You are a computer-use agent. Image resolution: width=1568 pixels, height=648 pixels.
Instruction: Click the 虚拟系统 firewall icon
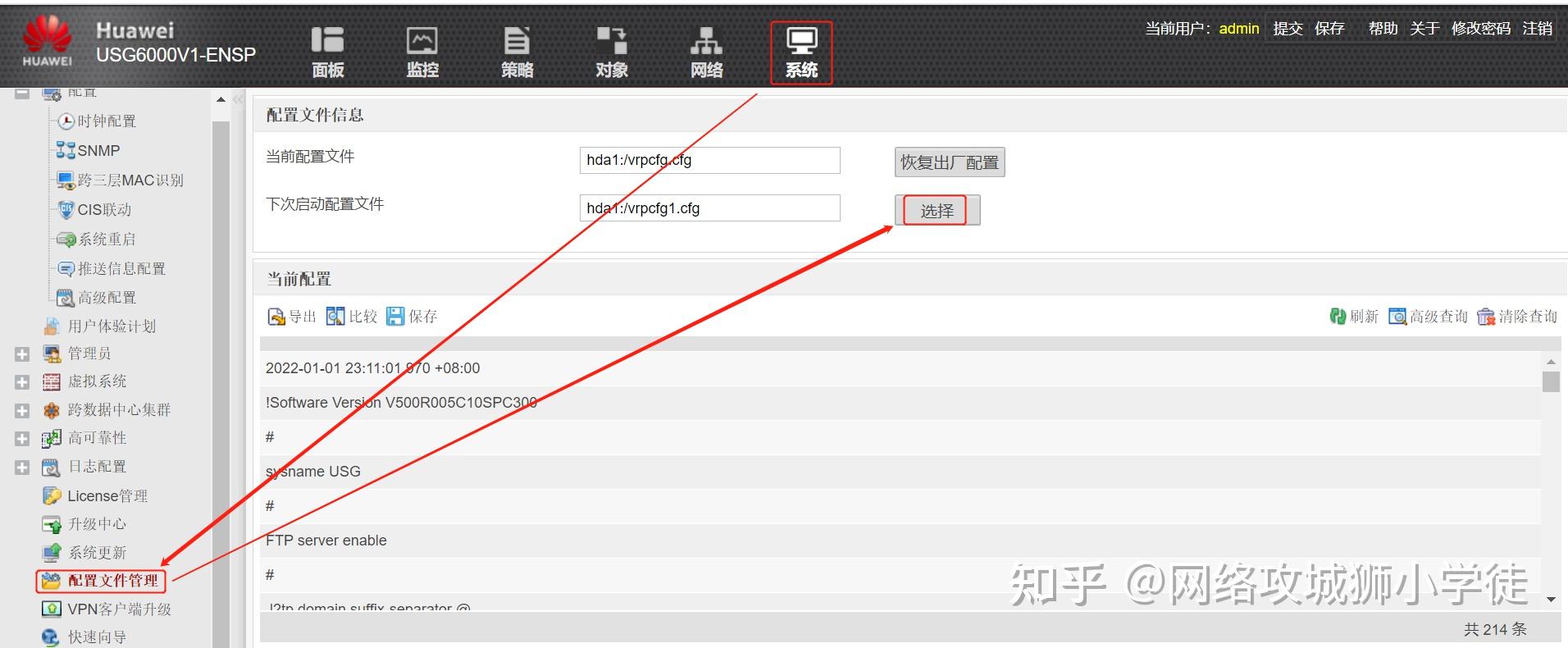pos(52,382)
